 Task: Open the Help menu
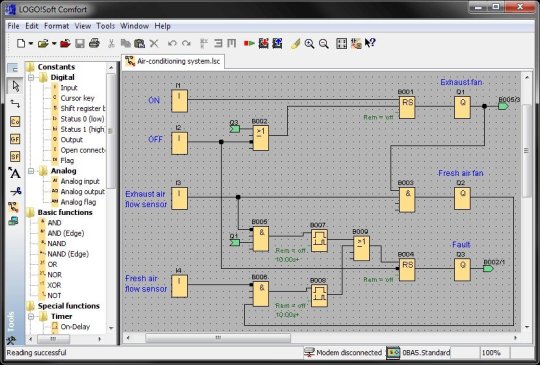pos(162,26)
